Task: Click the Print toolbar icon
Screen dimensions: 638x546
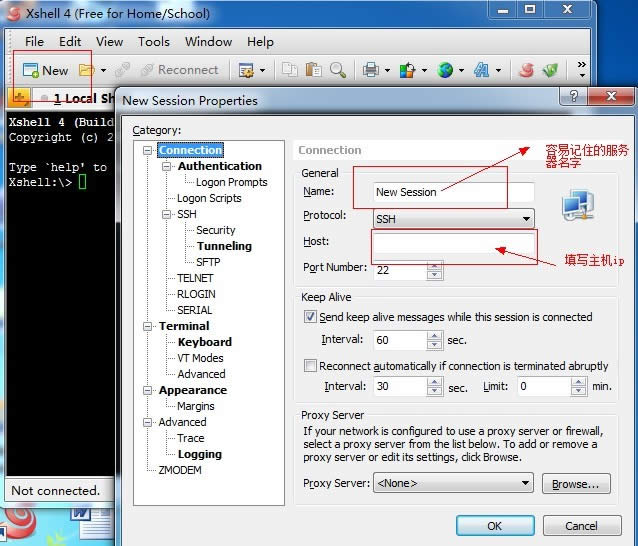Action: point(371,70)
